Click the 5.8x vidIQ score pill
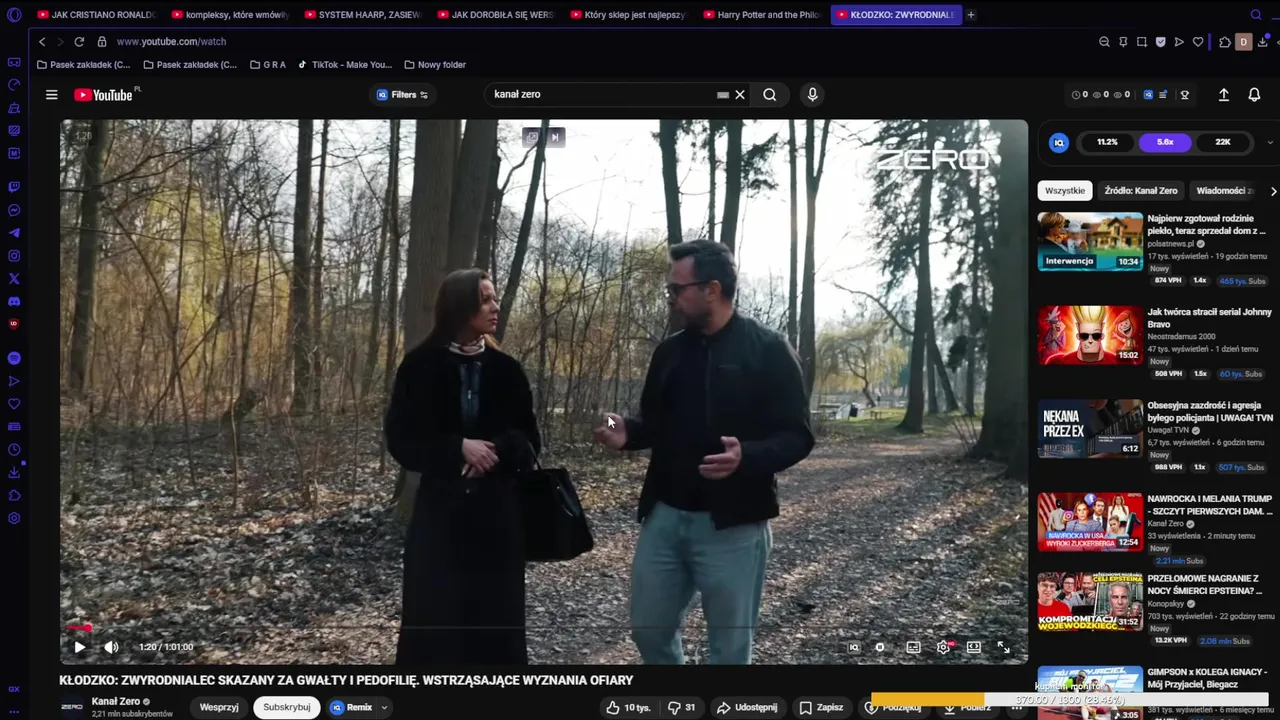Image resolution: width=1280 pixels, height=720 pixels. coord(1165,142)
